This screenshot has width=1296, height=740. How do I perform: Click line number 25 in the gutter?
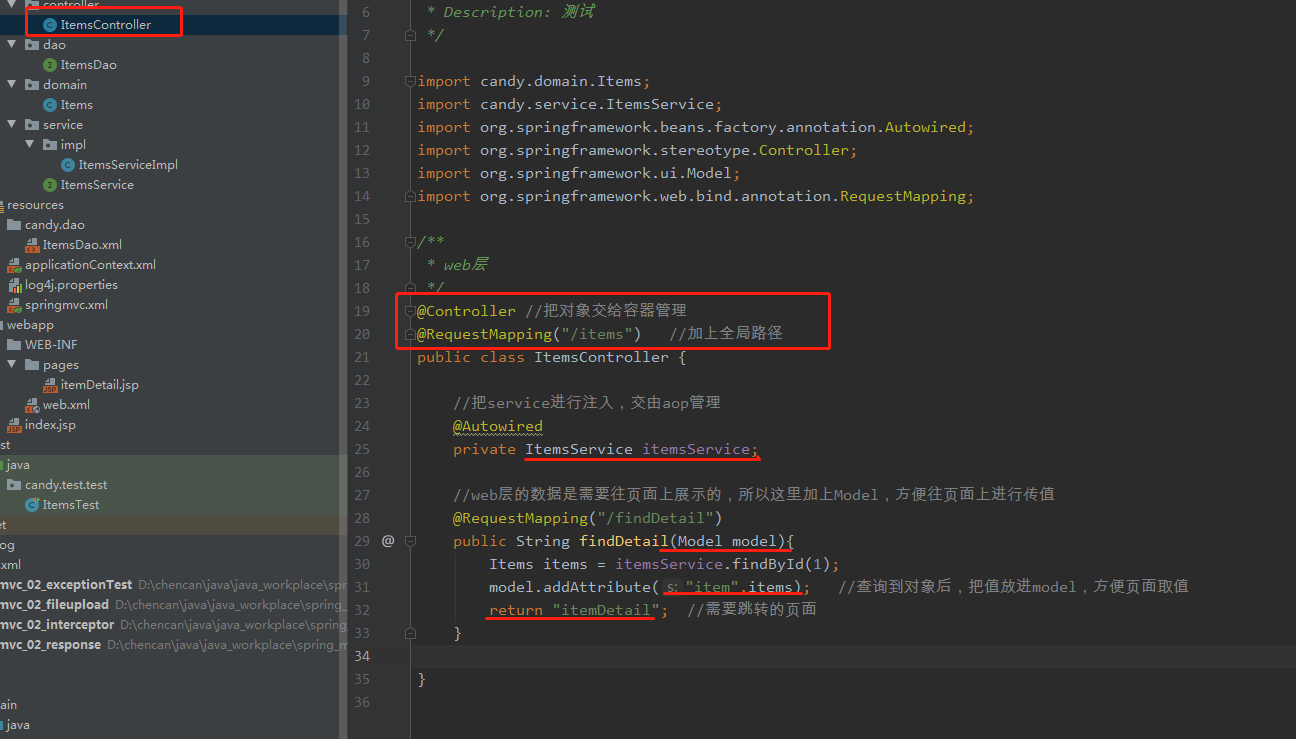coord(361,449)
